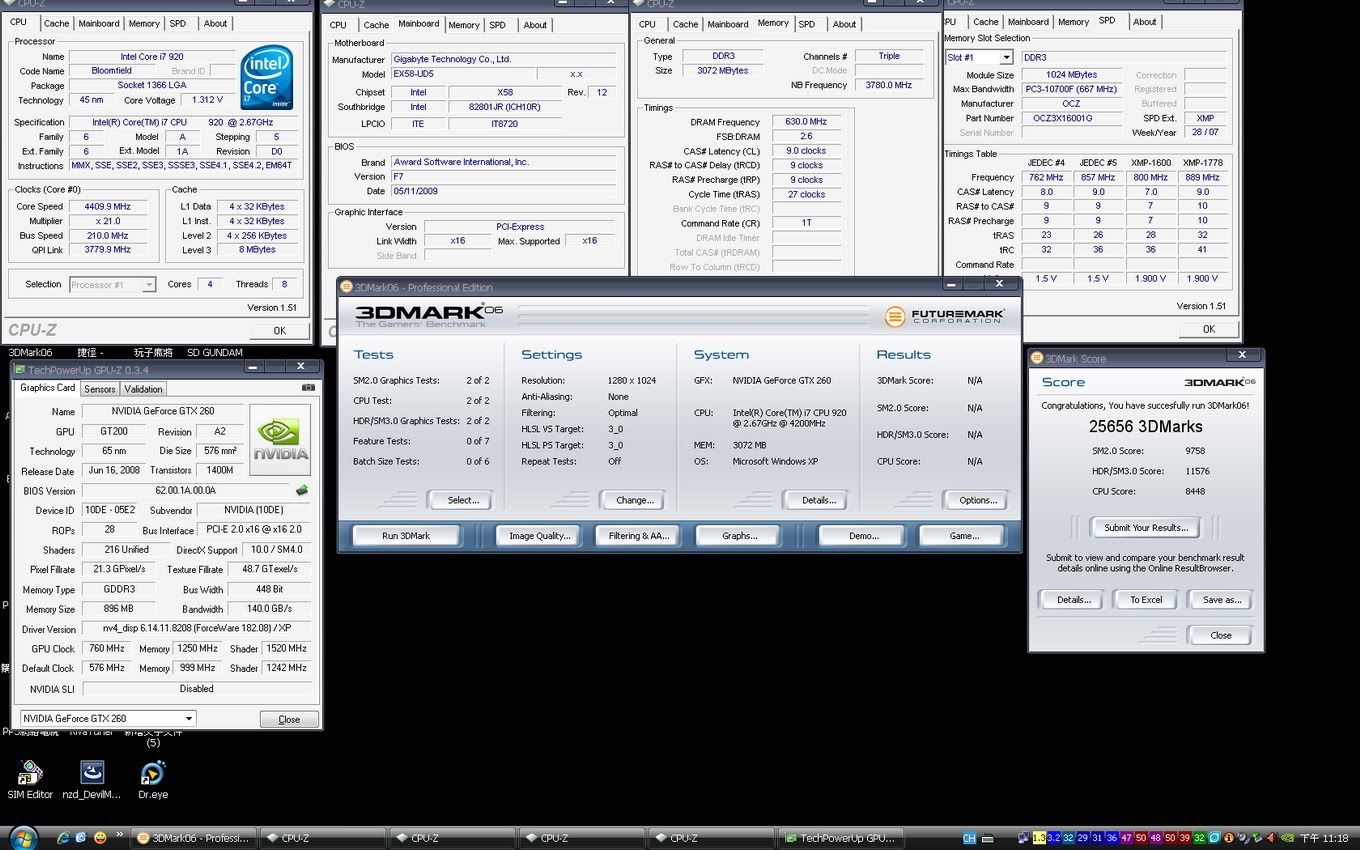Click Change button under Settings

[x=634, y=500]
